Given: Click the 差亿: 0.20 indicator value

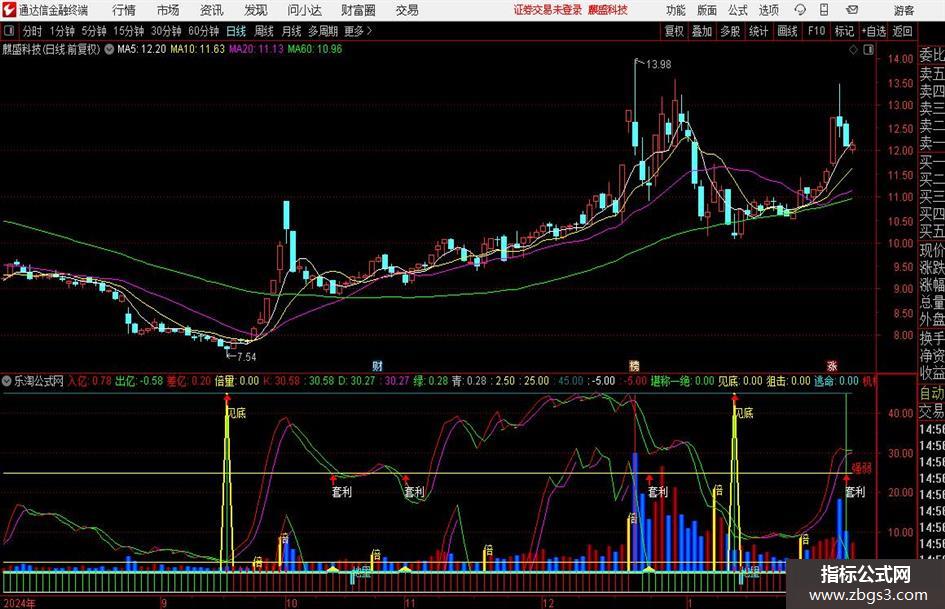Looking at the screenshot, I should (189, 381).
